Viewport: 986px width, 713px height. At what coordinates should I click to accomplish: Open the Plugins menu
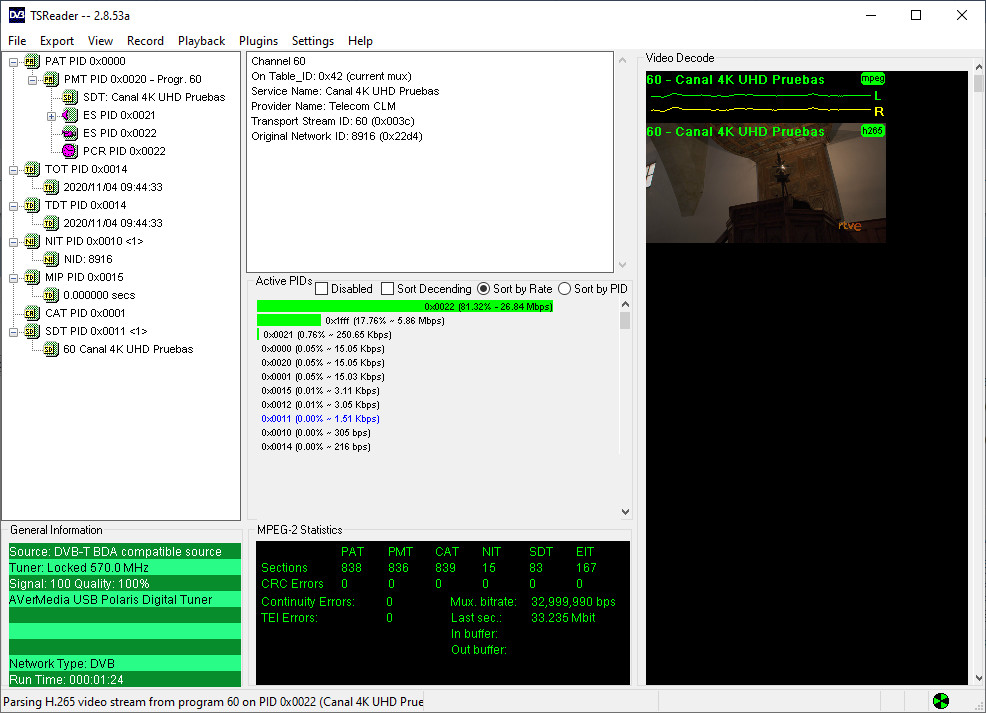(258, 41)
